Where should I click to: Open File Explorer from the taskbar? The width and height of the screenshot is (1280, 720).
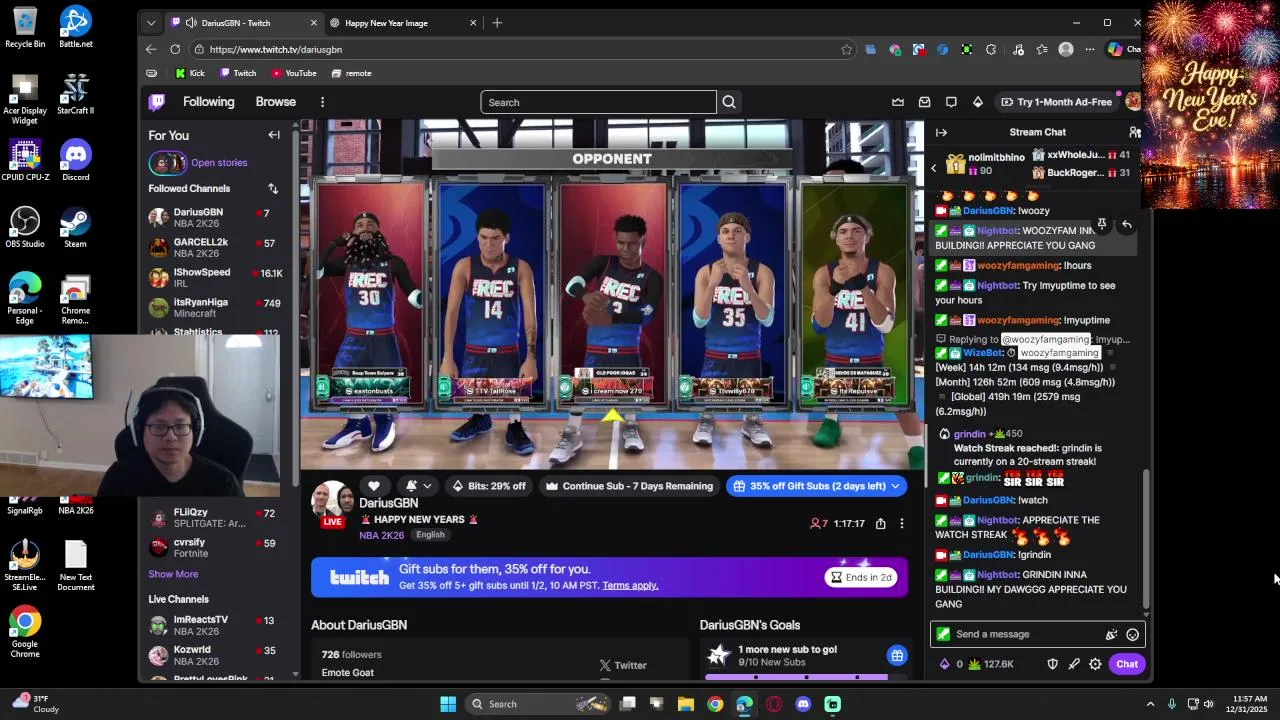pos(686,704)
